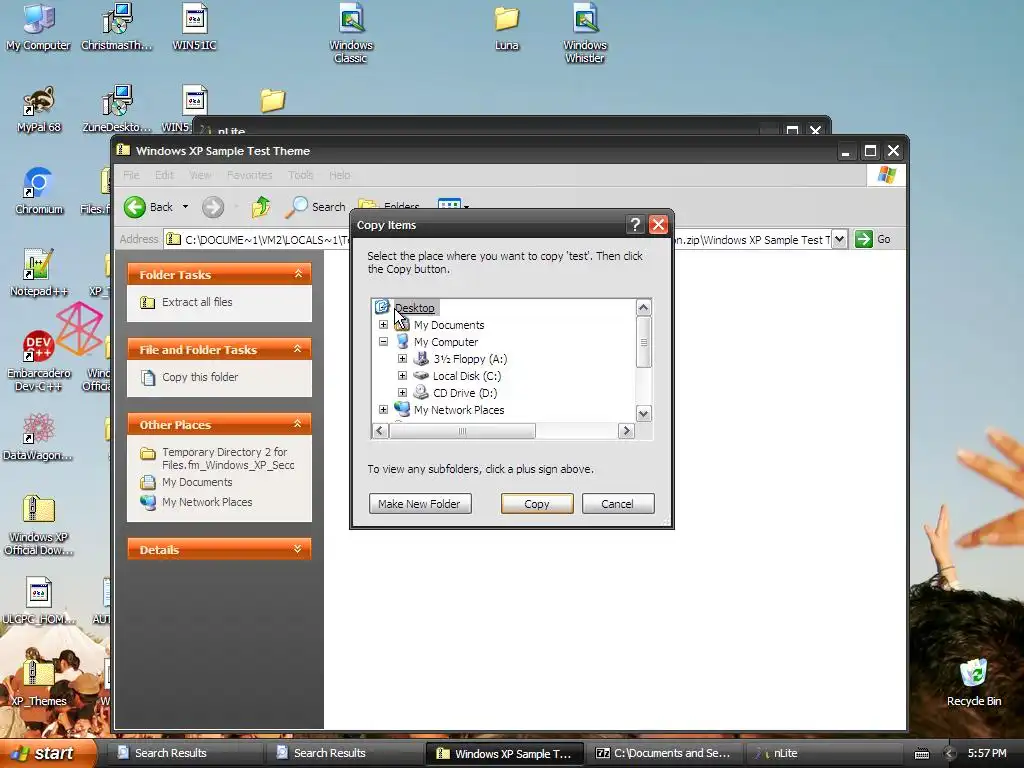Select 3½ Floppy (A:) drive
The image size is (1024, 768).
tap(470, 359)
